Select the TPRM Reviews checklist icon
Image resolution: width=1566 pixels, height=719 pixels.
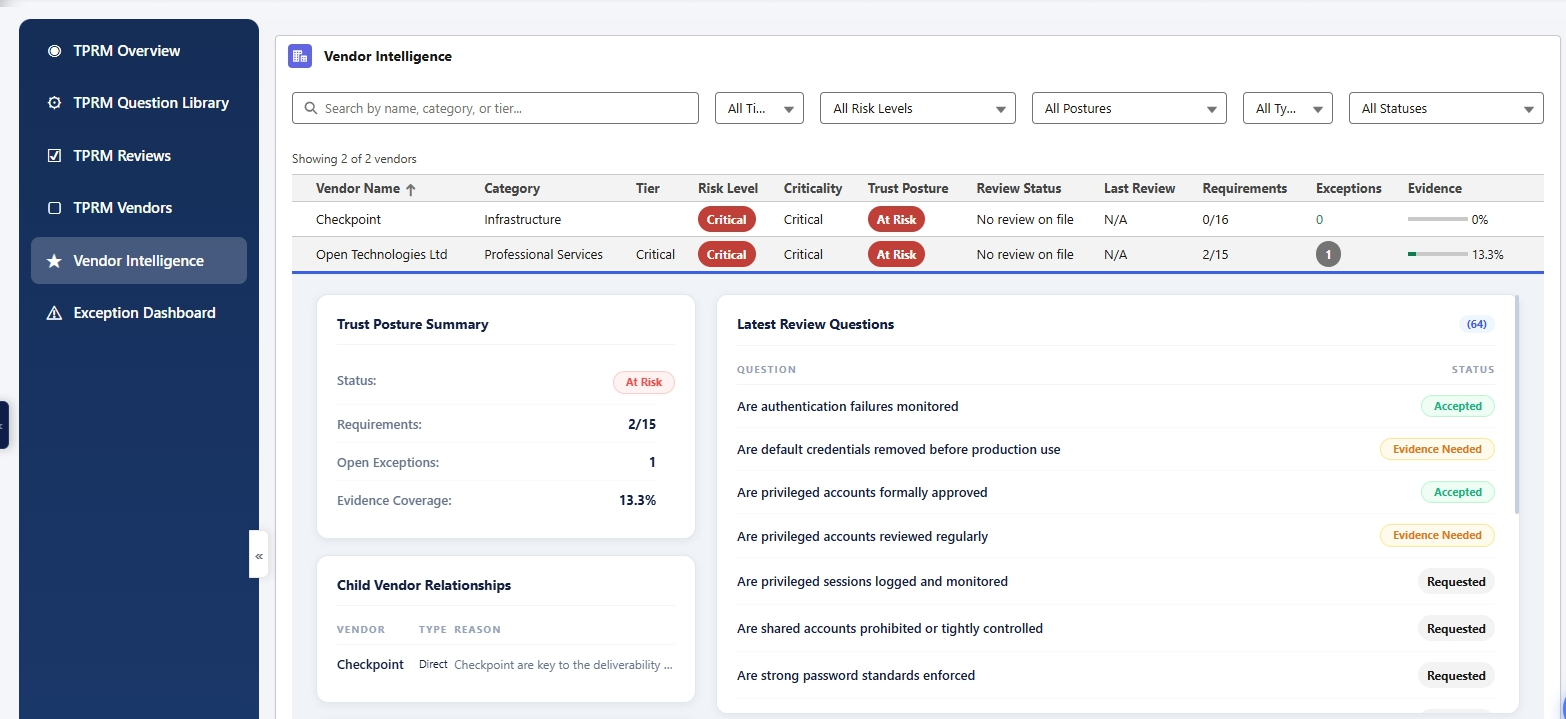click(x=54, y=155)
